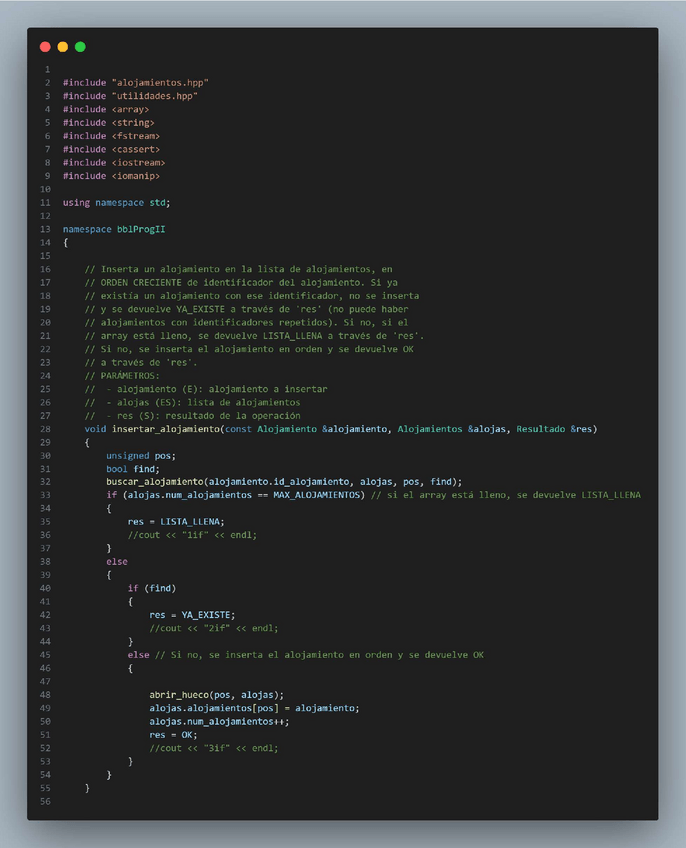Click the abrir_hueco(pos, alojas) call
This screenshot has height=848, width=686.
(216, 694)
